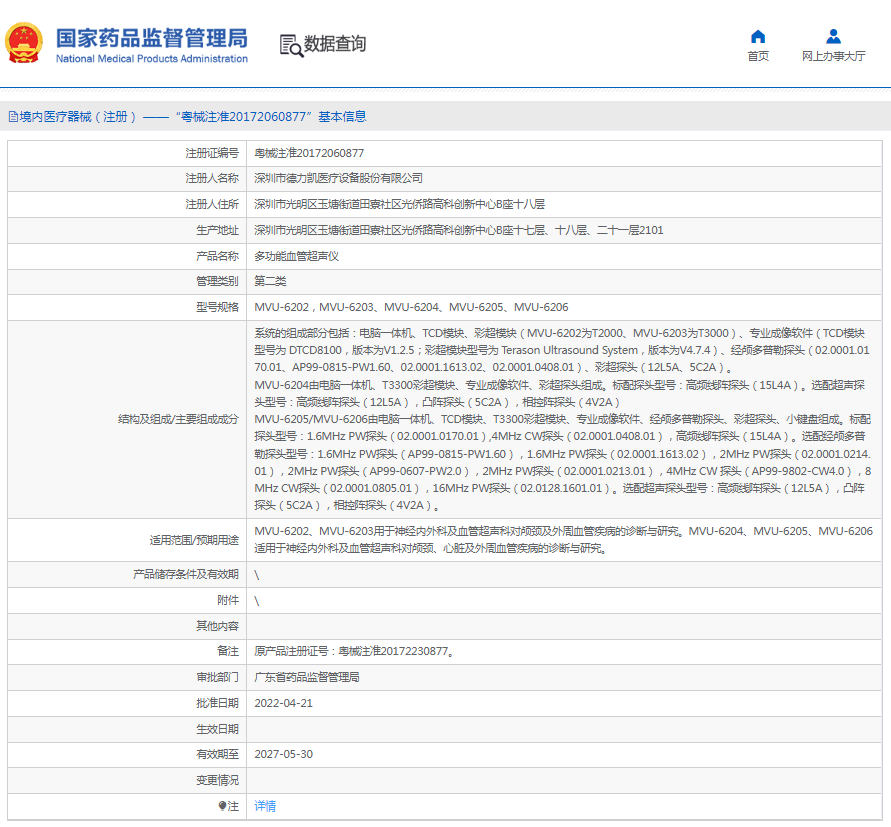Open the 详情 link

pos(265,805)
